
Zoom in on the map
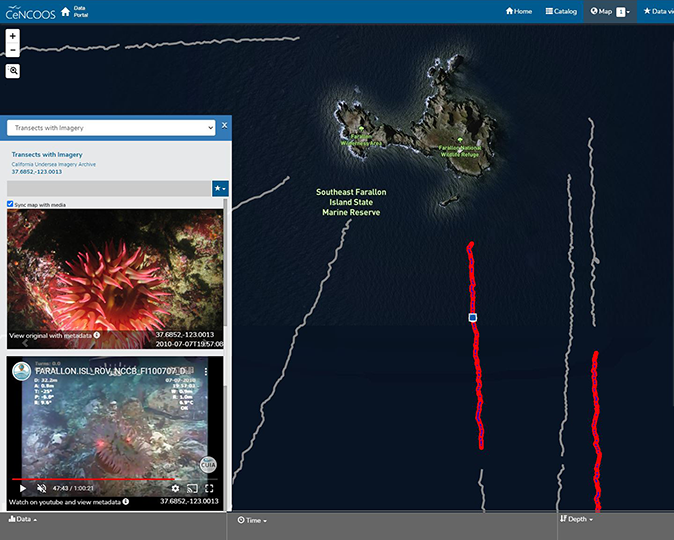click(x=12, y=36)
